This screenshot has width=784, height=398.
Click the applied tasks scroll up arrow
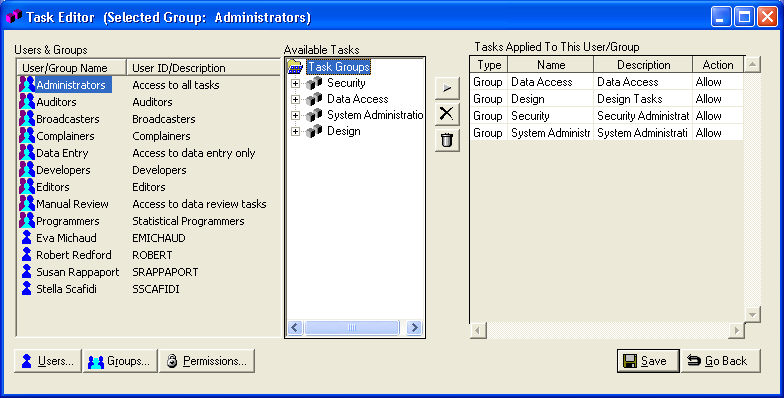pos(752,64)
